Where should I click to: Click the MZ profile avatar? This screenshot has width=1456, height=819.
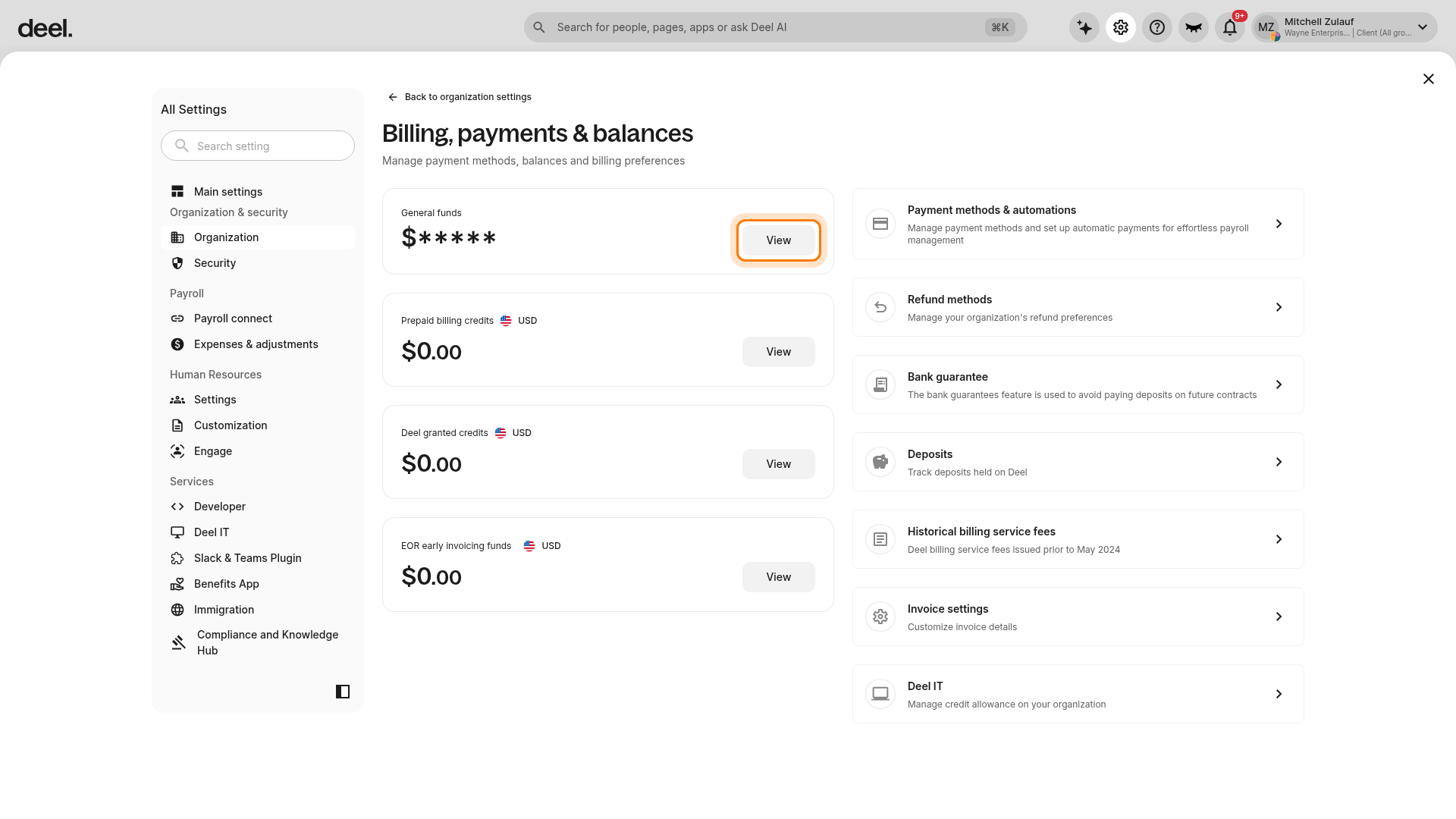tap(1266, 27)
